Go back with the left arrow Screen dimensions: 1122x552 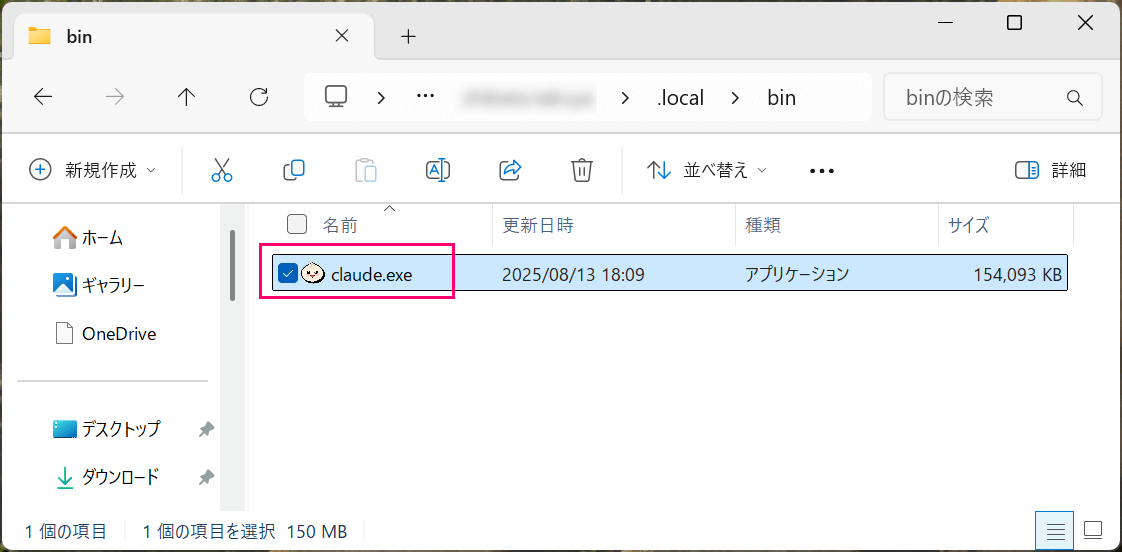(x=43, y=97)
